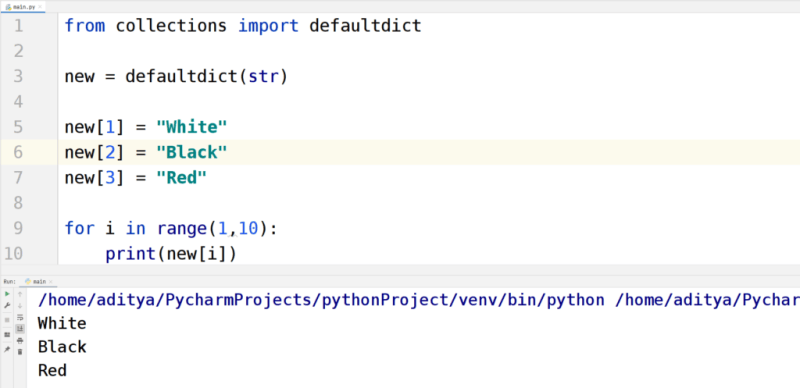This screenshot has width=800, height=388.
Task: Jump up the stack trace with up arrow
Action: click(20, 294)
